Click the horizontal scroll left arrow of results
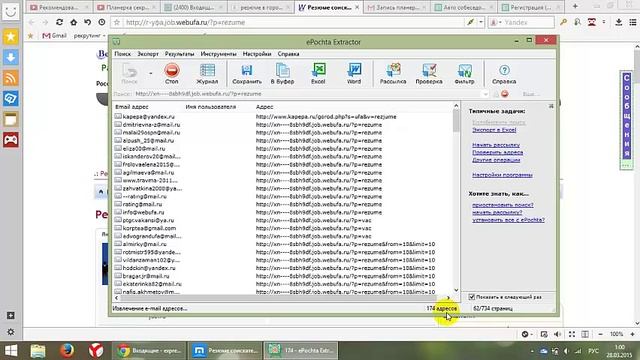The height and width of the screenshot is (360, 640). tap(117, 298)
